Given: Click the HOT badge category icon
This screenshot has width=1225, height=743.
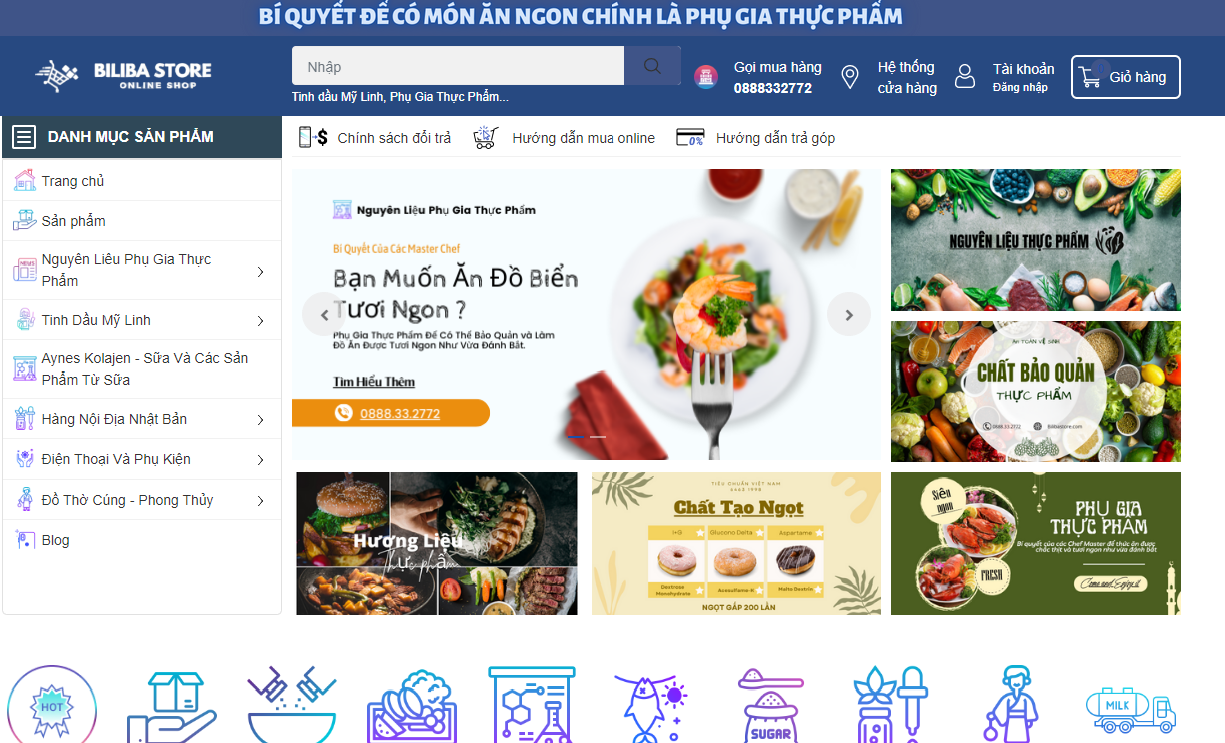Looking at the screenshot, I should click(x=52, y=705).
